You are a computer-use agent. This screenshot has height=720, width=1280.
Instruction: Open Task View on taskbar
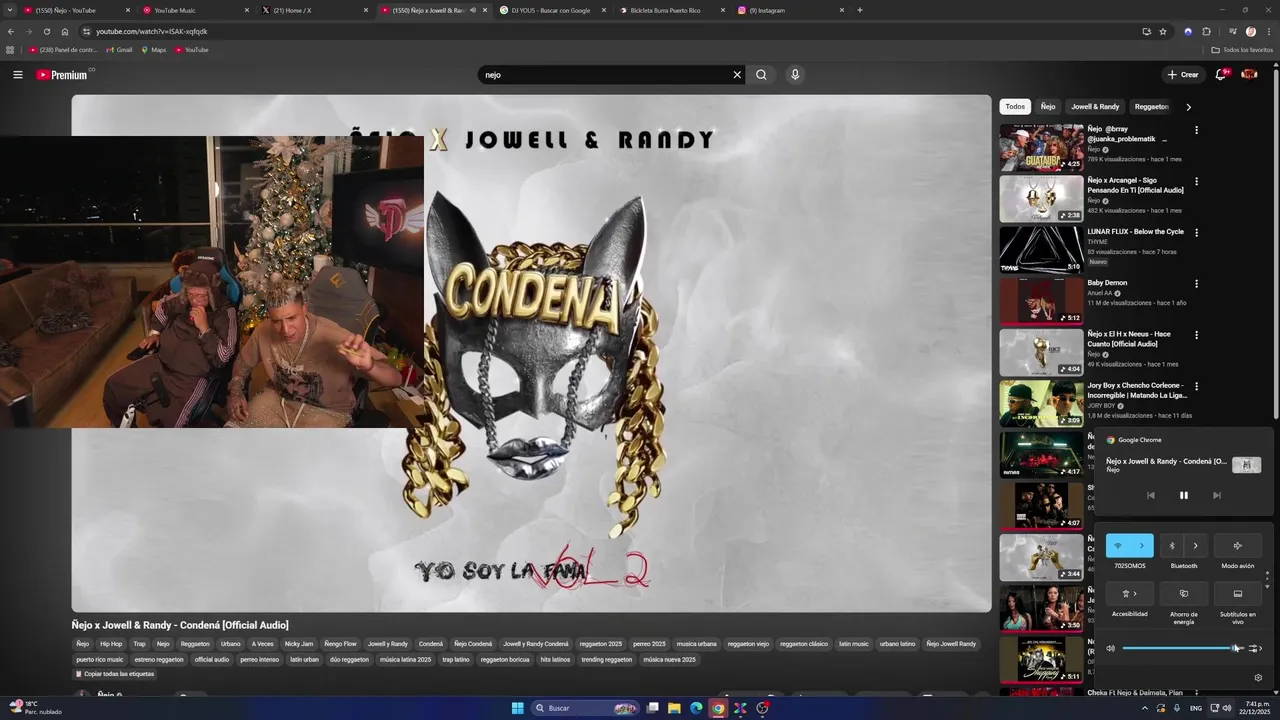pos(652,708)
